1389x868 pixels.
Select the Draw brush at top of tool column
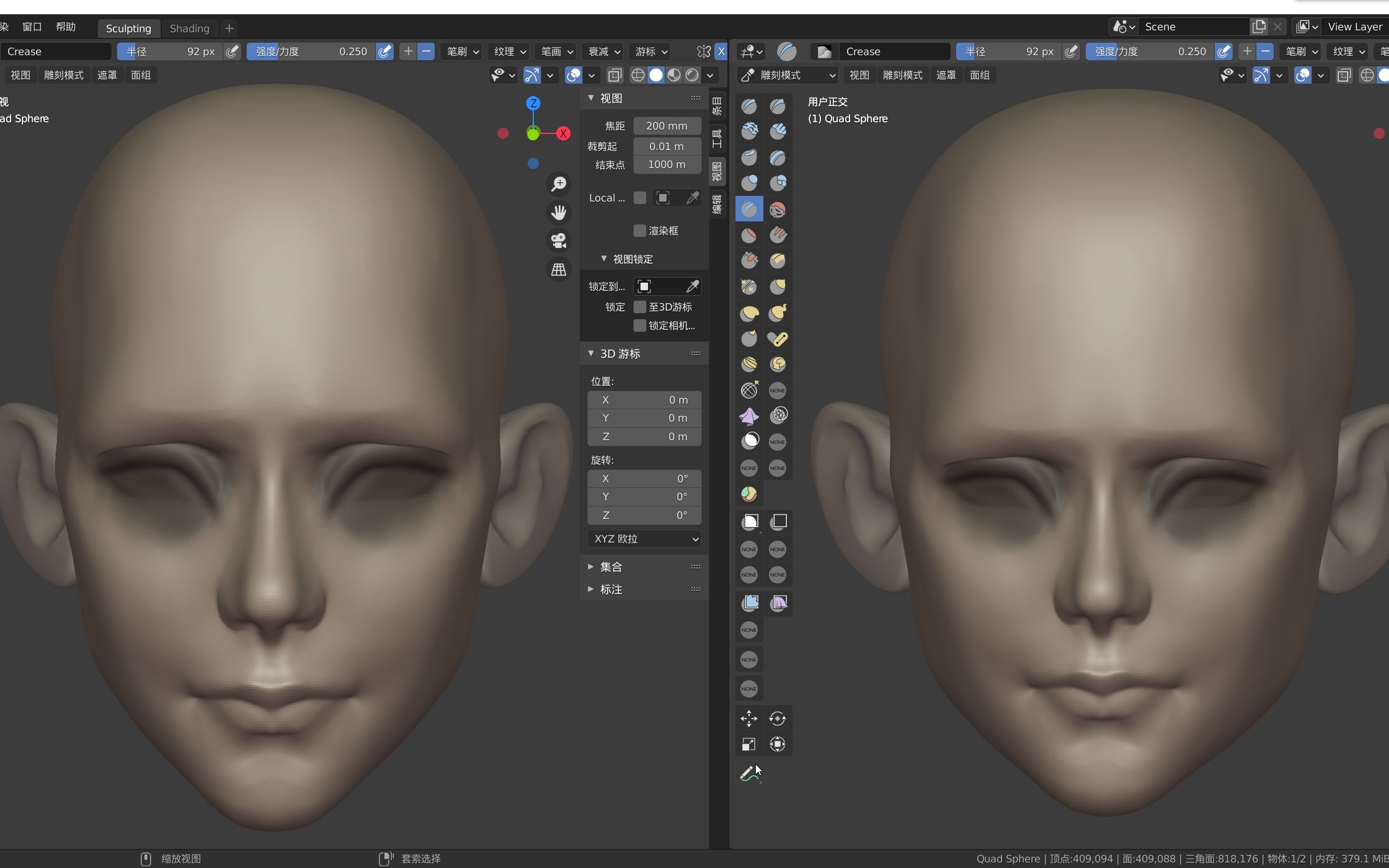pyautogui.click(x=748, y=106)
